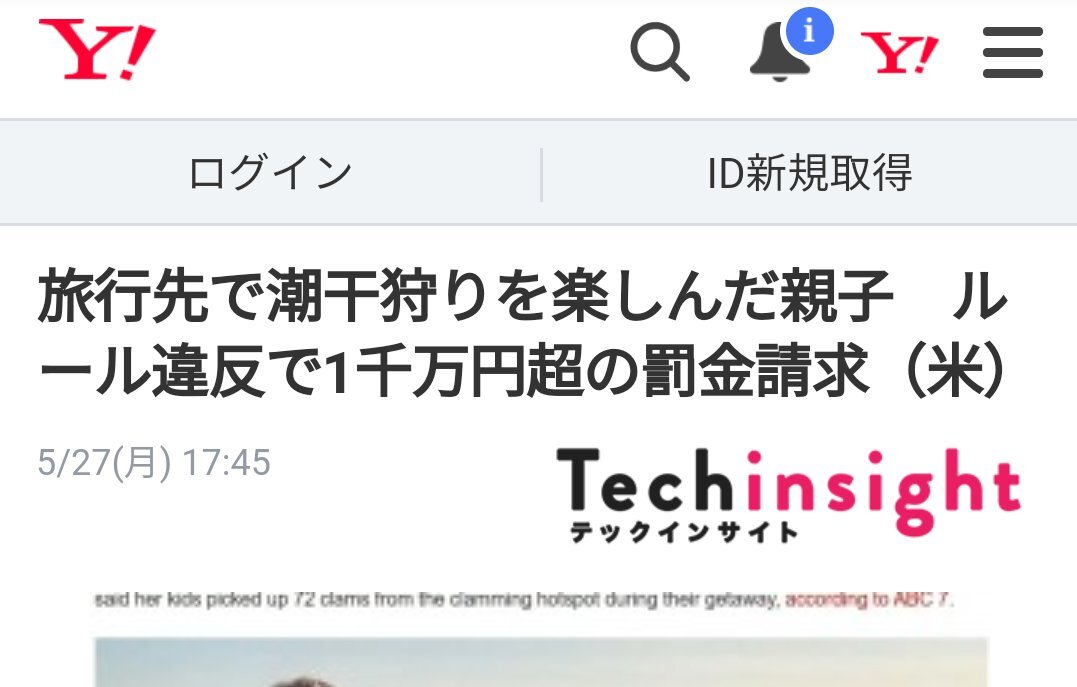Click the small Yahoo! logo beside the menu
The width and height of the screenshot is (1077, 687).
click(899, 53)
